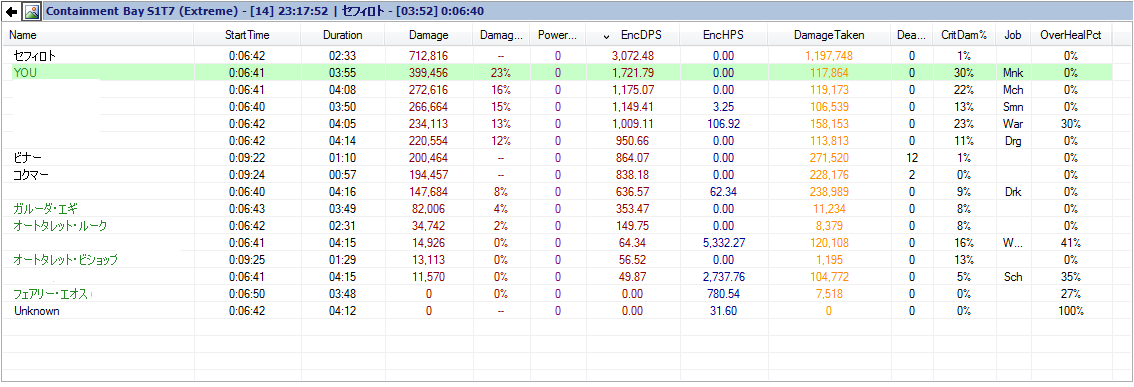Sort by the Damage column header
The width and height of the screenshot is (1134, 387).
[x=429, y=35]
